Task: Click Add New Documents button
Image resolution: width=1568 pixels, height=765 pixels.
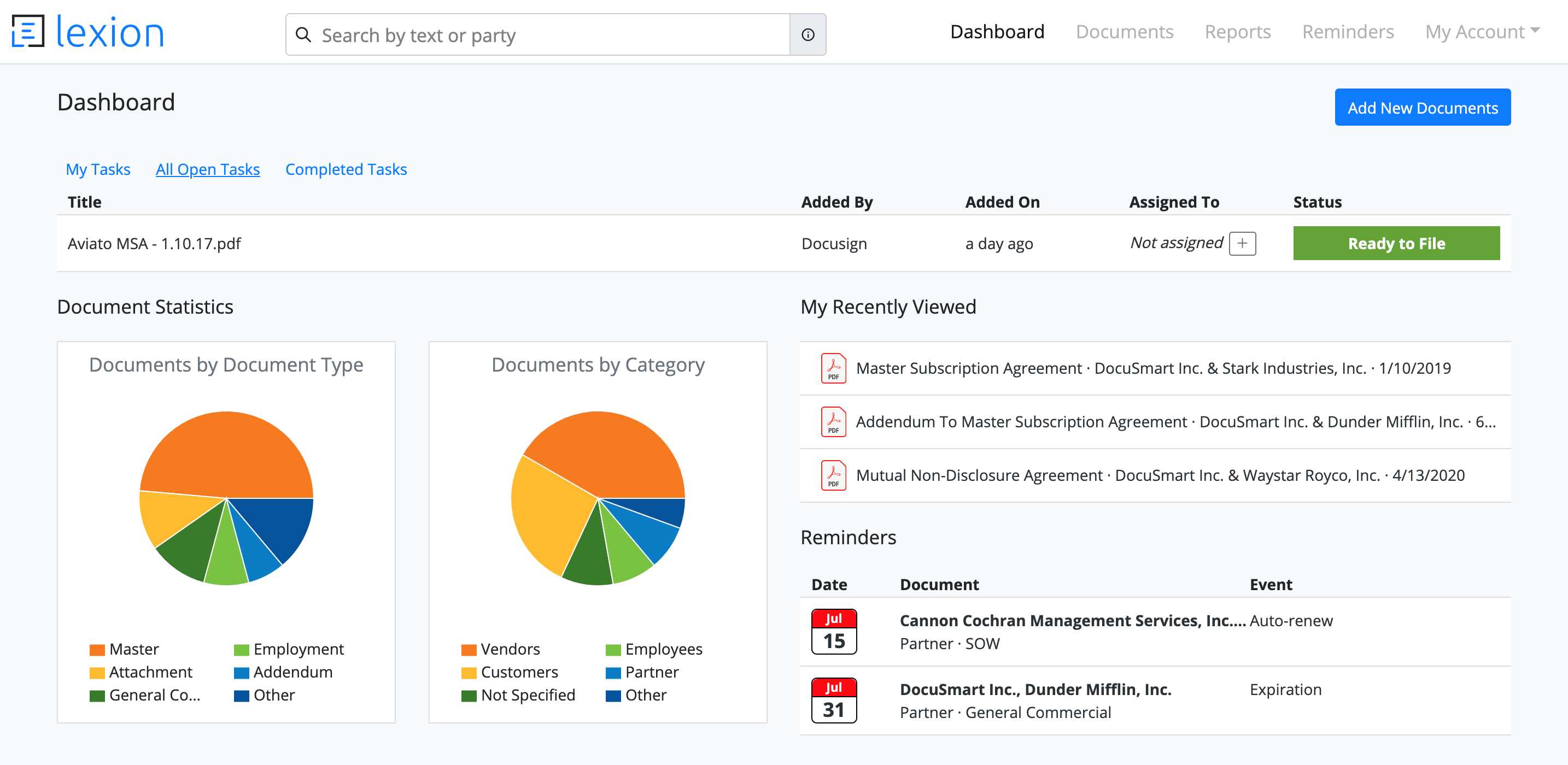Action: click(1422, 108)
